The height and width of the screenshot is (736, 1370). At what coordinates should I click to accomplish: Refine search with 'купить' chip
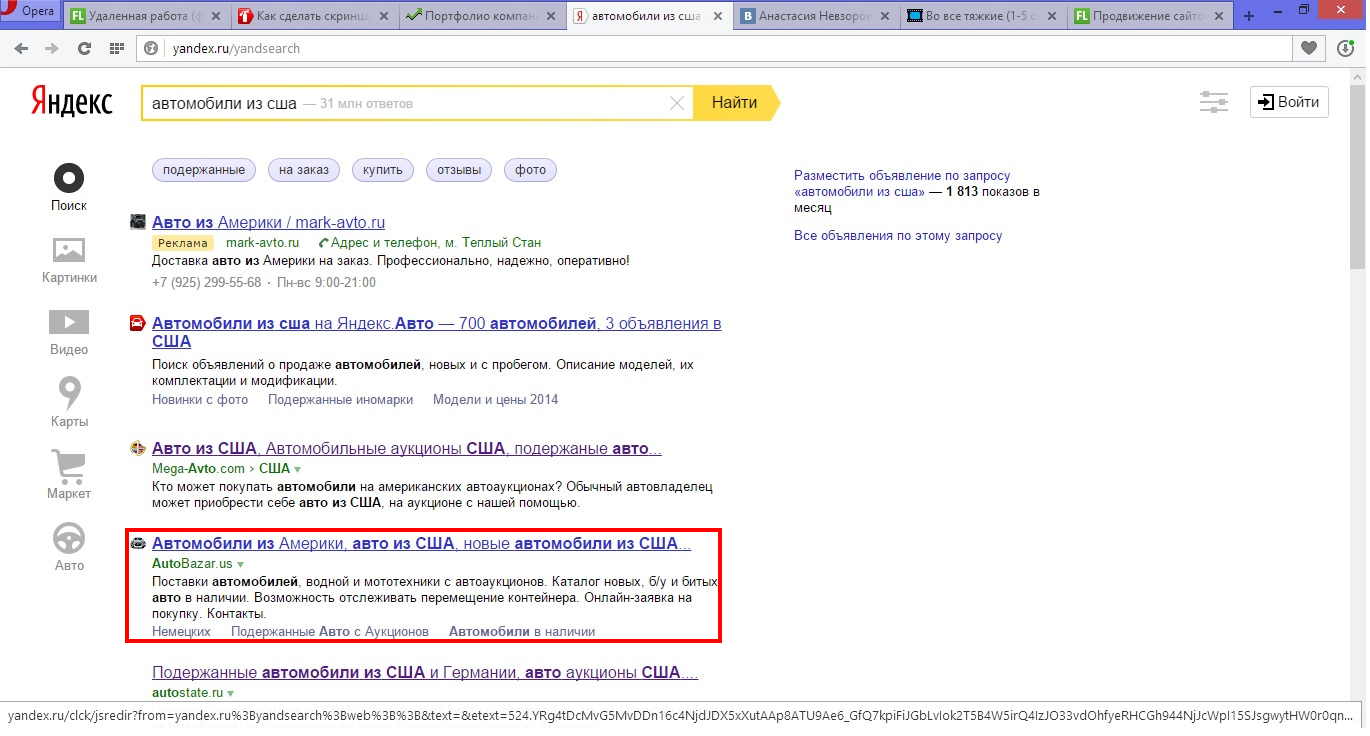(x=383, y=170)
